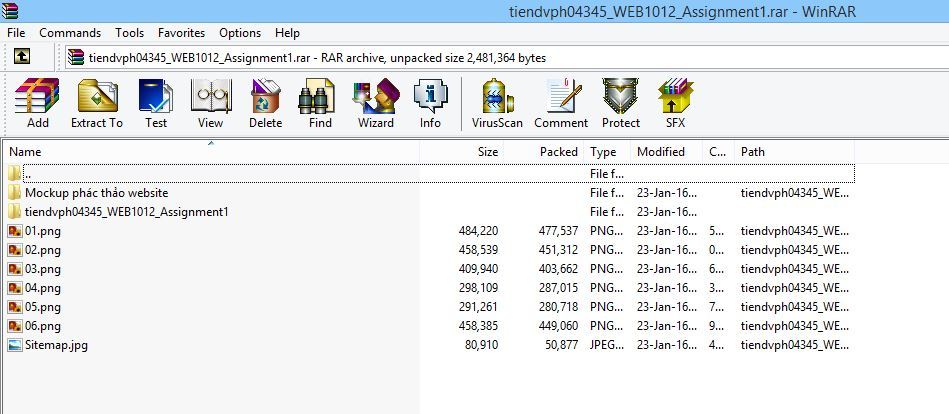Select the 05.png file name

click(x=43, y=307)
